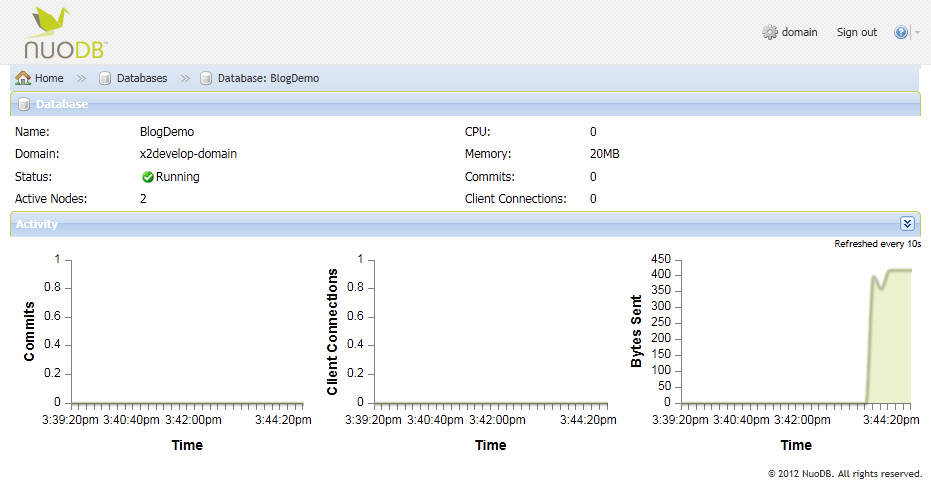Image resolution: width=931 pixels, height=487 pixels.
Task: Click the Databases cylinder icon in breadcrumb
Action: (105, 78)
